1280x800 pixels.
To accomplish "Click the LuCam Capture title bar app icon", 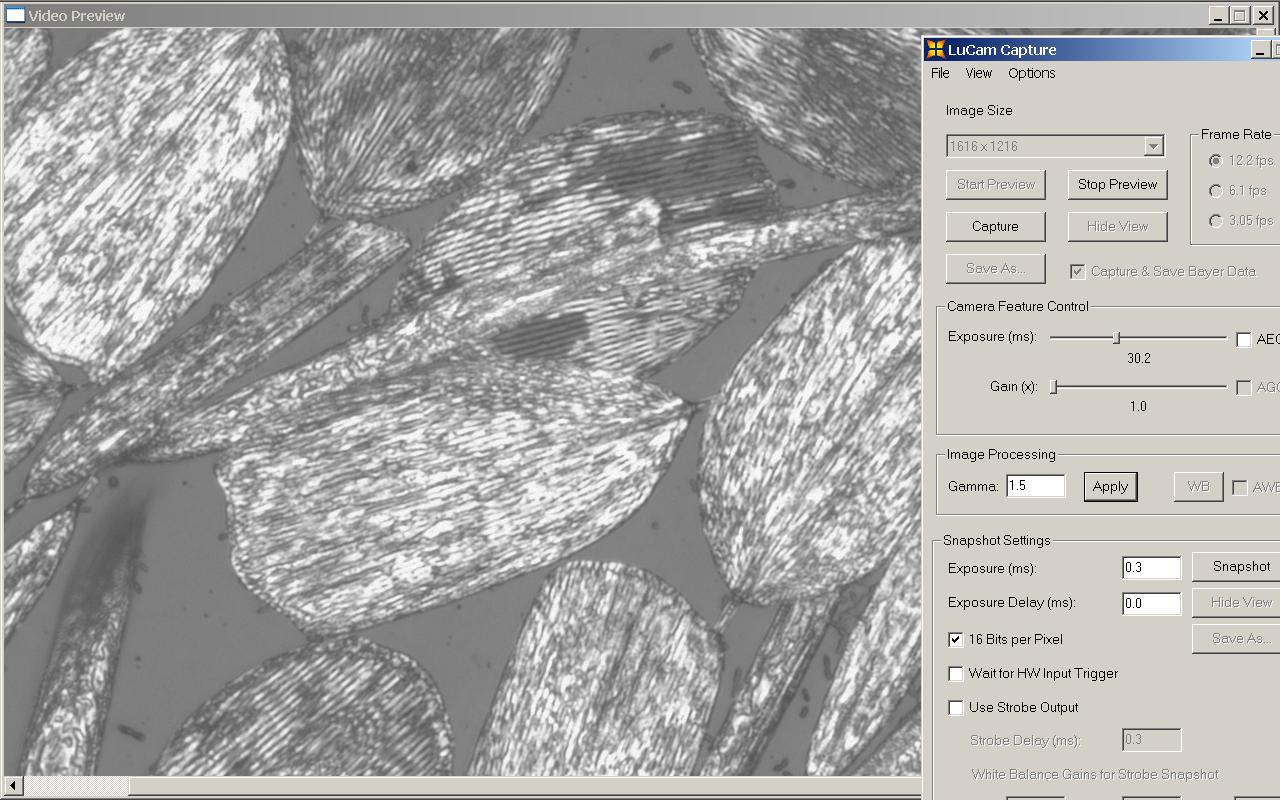I will pos(935,49).
